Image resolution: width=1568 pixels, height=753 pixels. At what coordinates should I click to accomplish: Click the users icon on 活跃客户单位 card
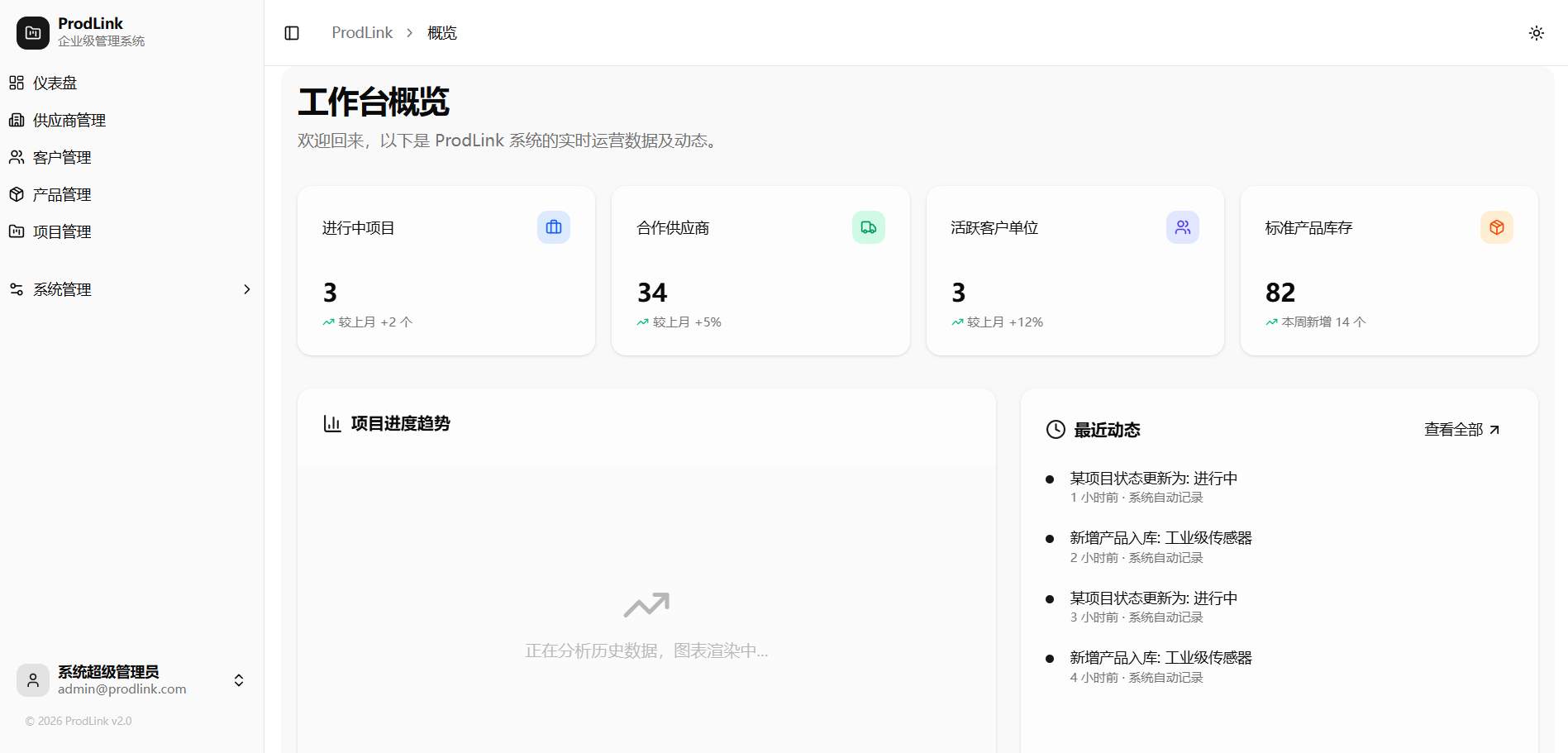point(1183,227)
